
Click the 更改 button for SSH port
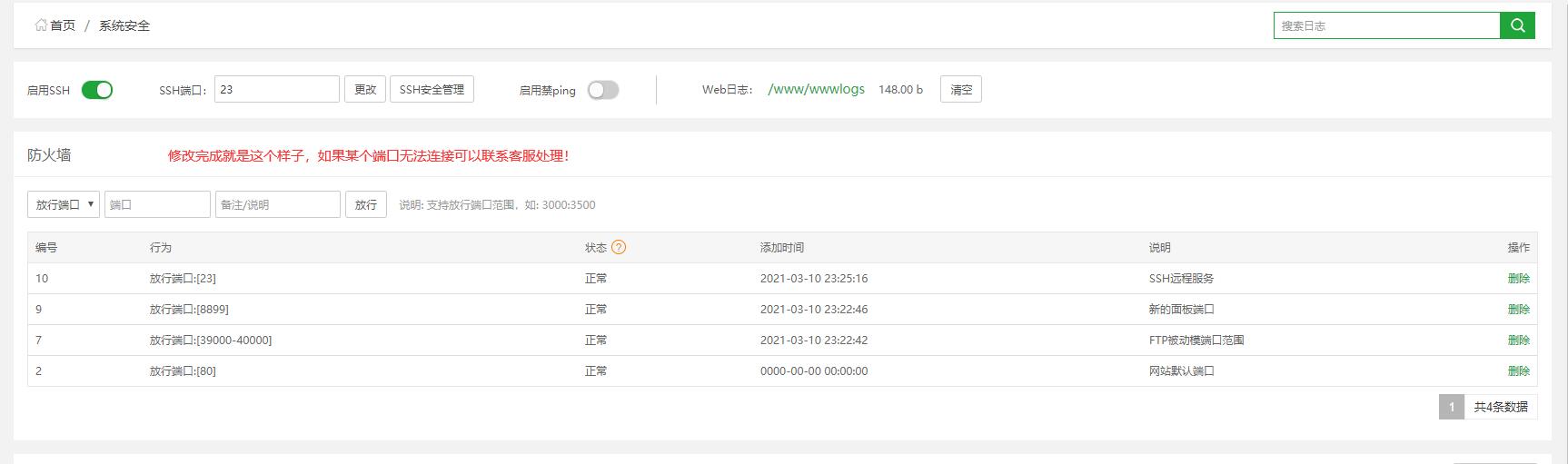(365, 90)
